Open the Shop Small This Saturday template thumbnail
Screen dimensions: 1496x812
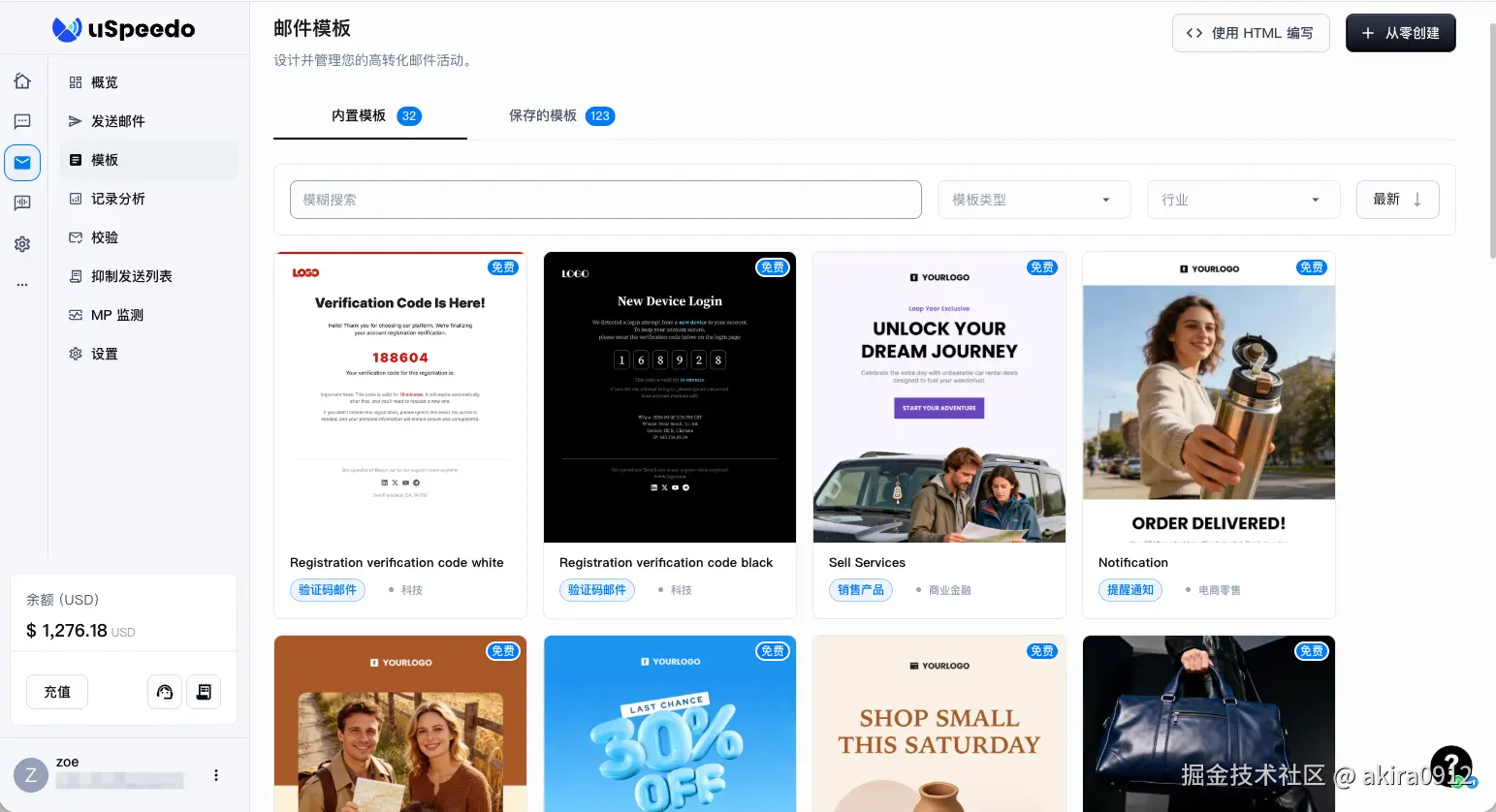tap(939, 724)
